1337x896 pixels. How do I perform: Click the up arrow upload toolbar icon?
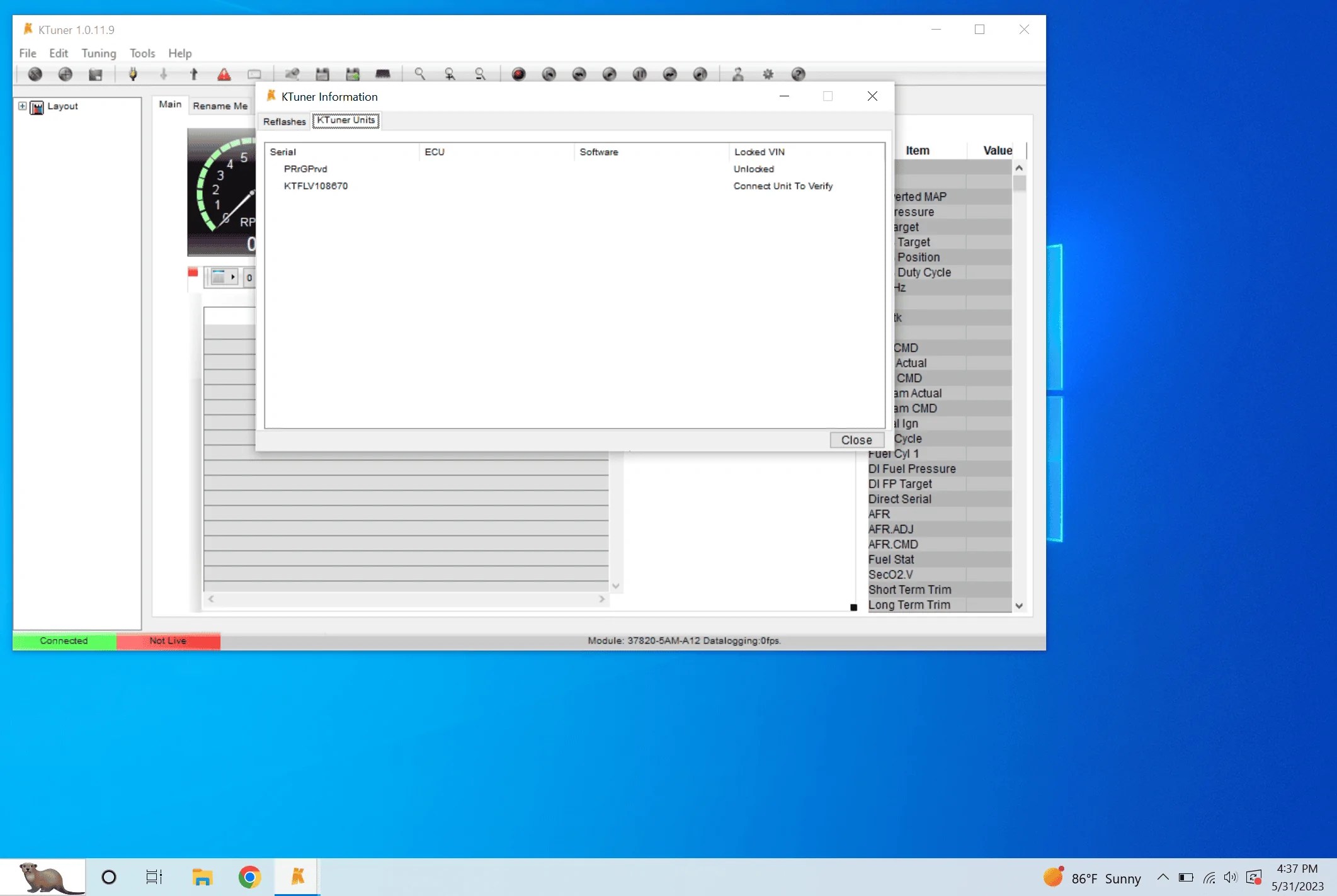[x=193, y=74]
